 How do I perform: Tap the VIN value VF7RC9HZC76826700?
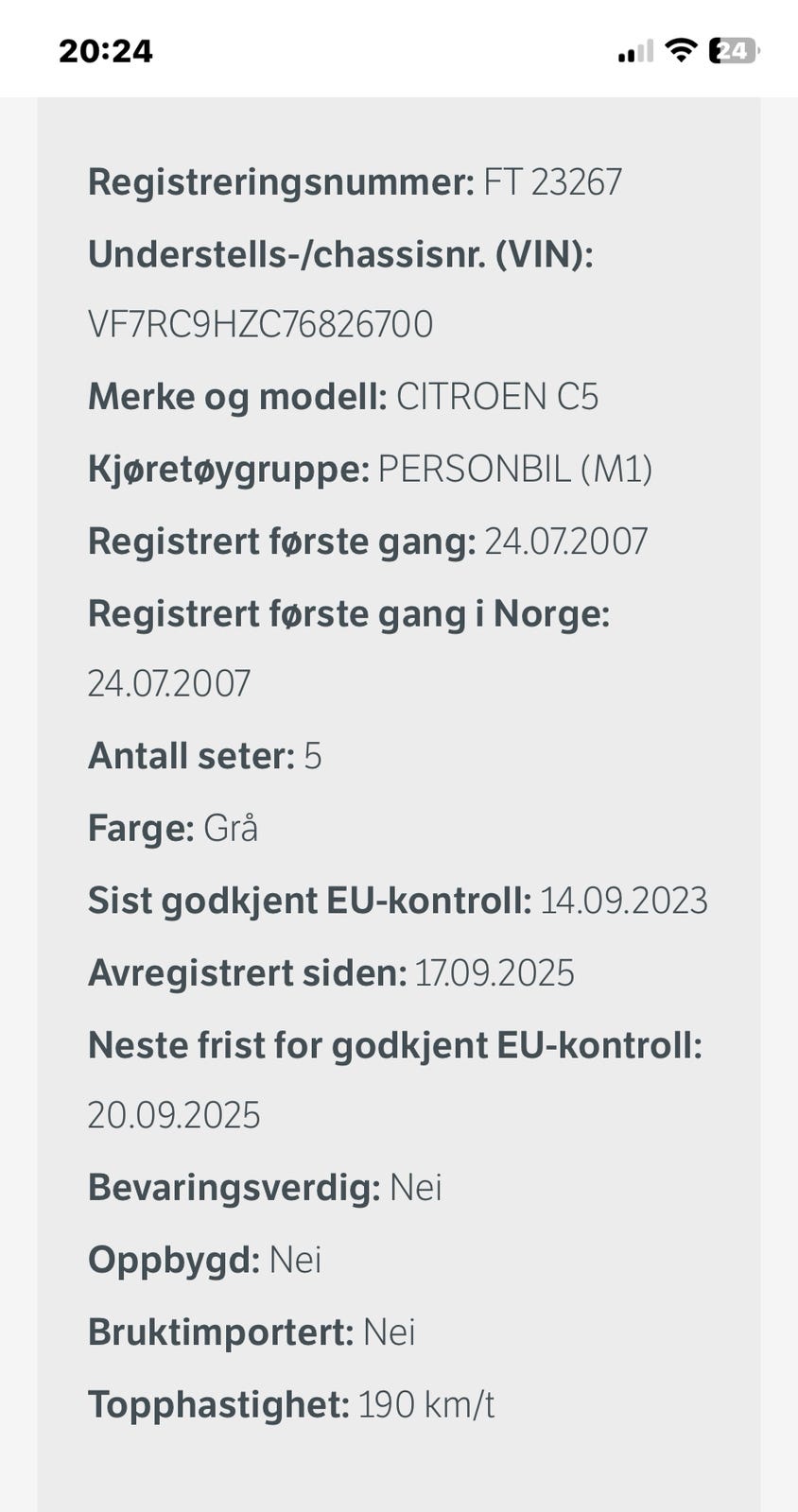[260, 324]
